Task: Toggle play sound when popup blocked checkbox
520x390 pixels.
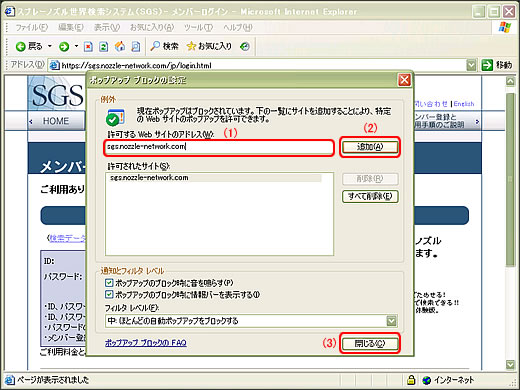Action: (x=109, y=283)
